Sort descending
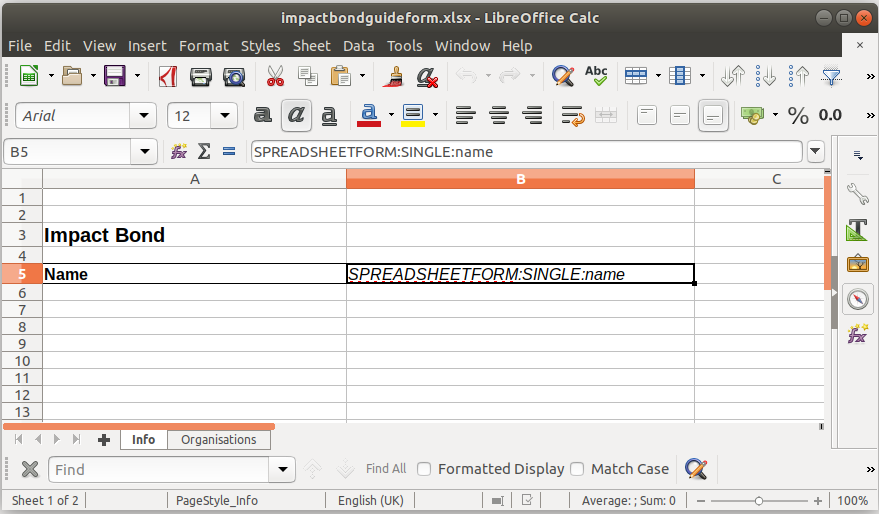The height and width of the screenshot is (514, 879). tap(798, 76)
